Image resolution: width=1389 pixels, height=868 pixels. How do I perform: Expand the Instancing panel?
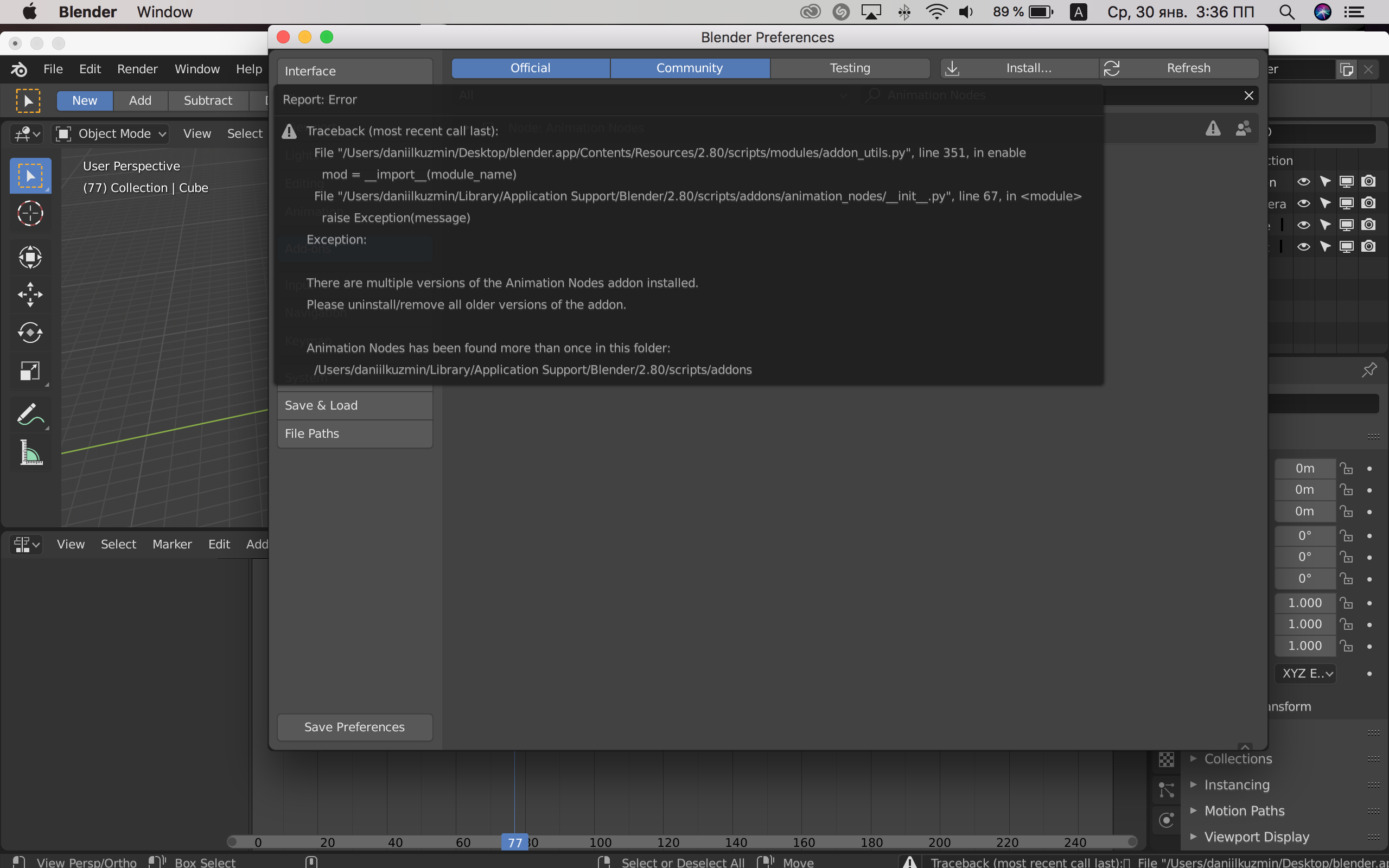click(1237, 785)
